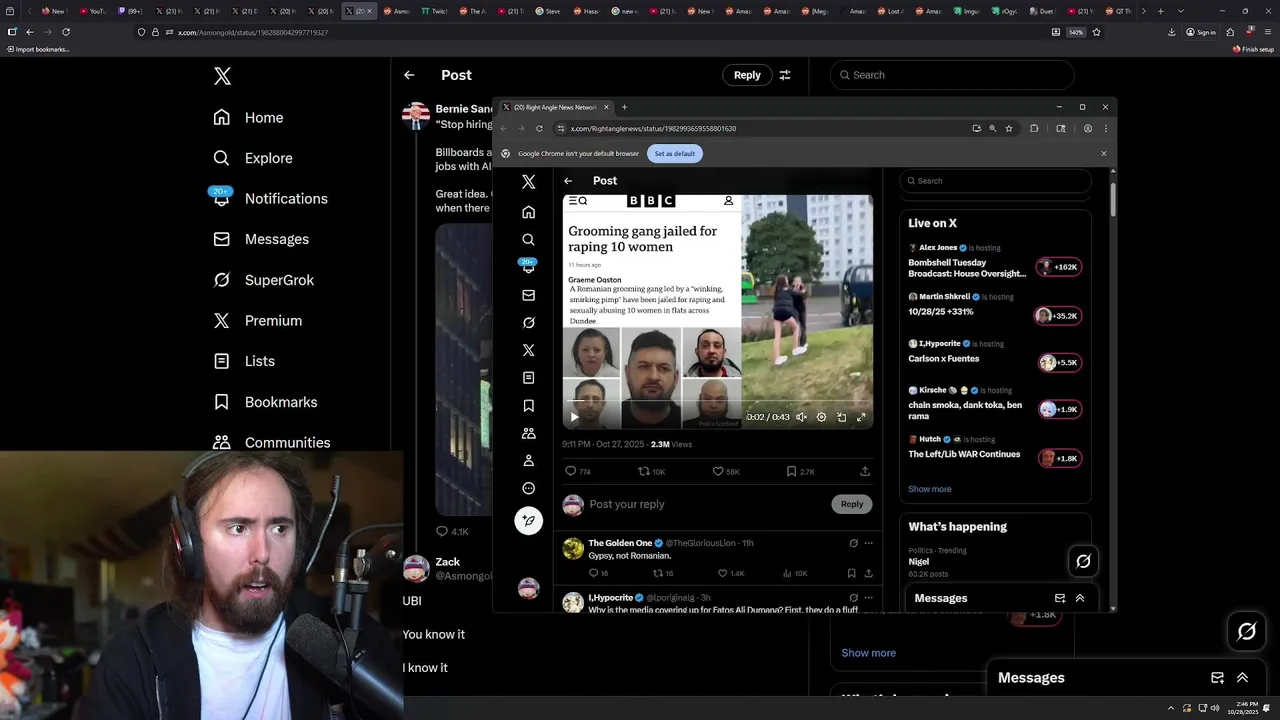Open Communities people icon in front window sidebar
This screenshot has width=1280, height=720.
click(x=528, y=433)
